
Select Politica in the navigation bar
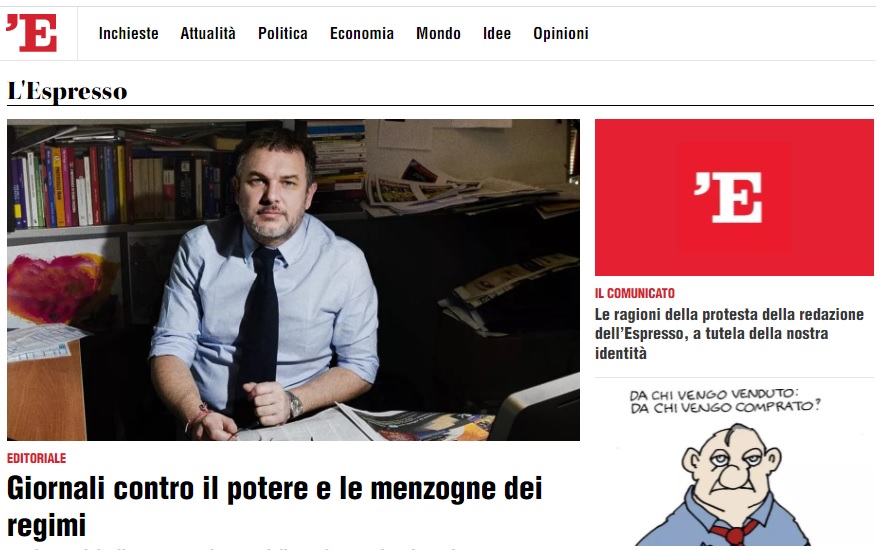[x=283, y=34]
